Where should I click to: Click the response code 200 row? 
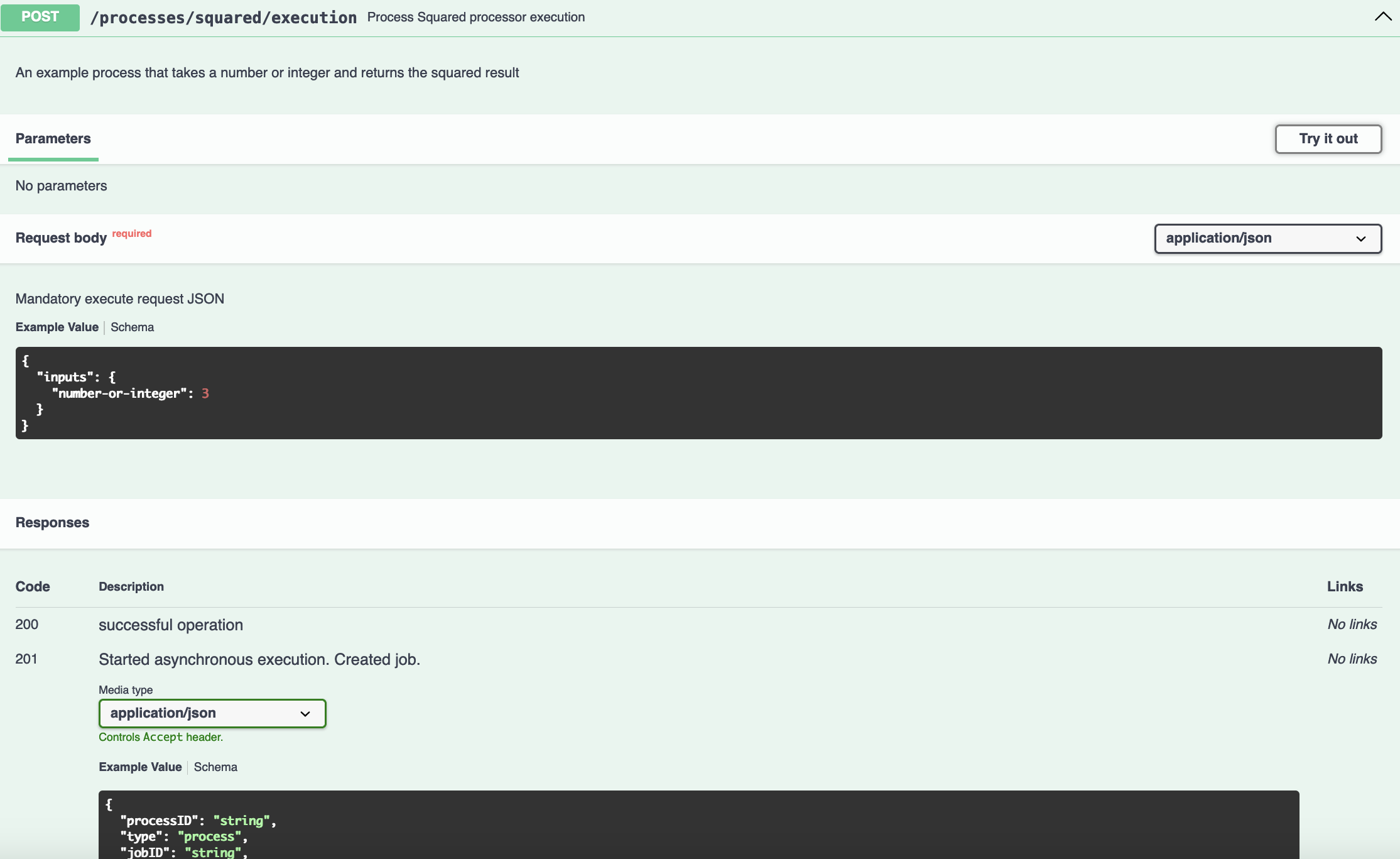point(27,625)
